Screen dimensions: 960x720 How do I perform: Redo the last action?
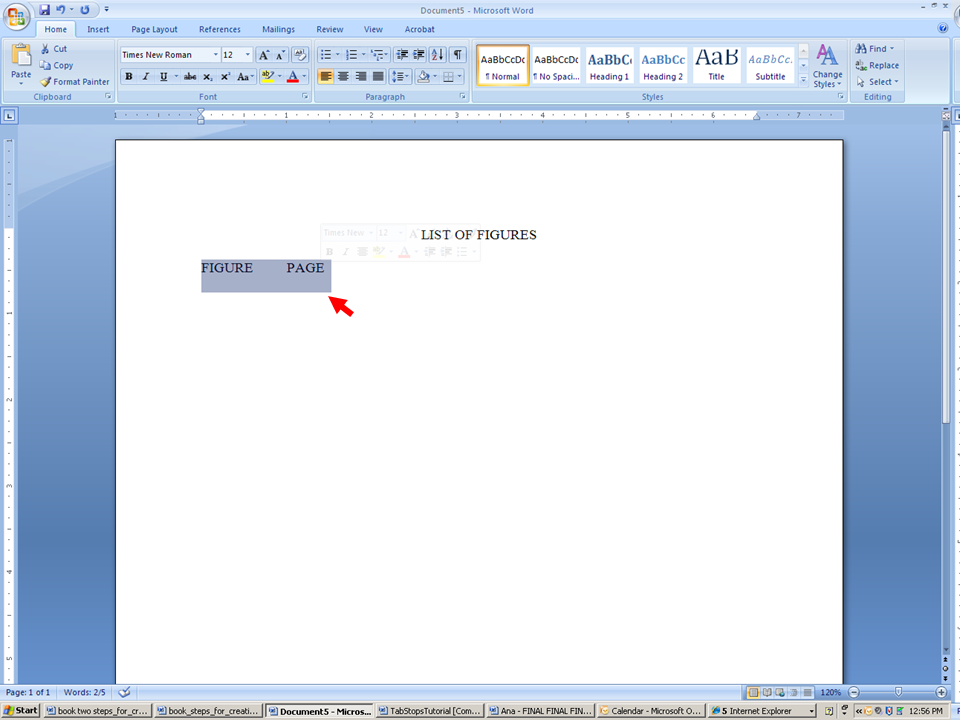(85, 10)
